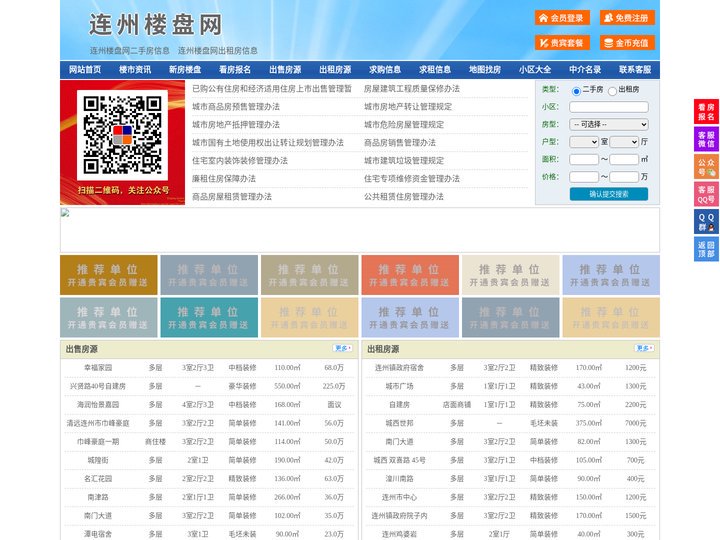Click the QQ群 blue side icon
Image resolution: width=720 pixels, height=540 pixels.
tap(706, 222)
